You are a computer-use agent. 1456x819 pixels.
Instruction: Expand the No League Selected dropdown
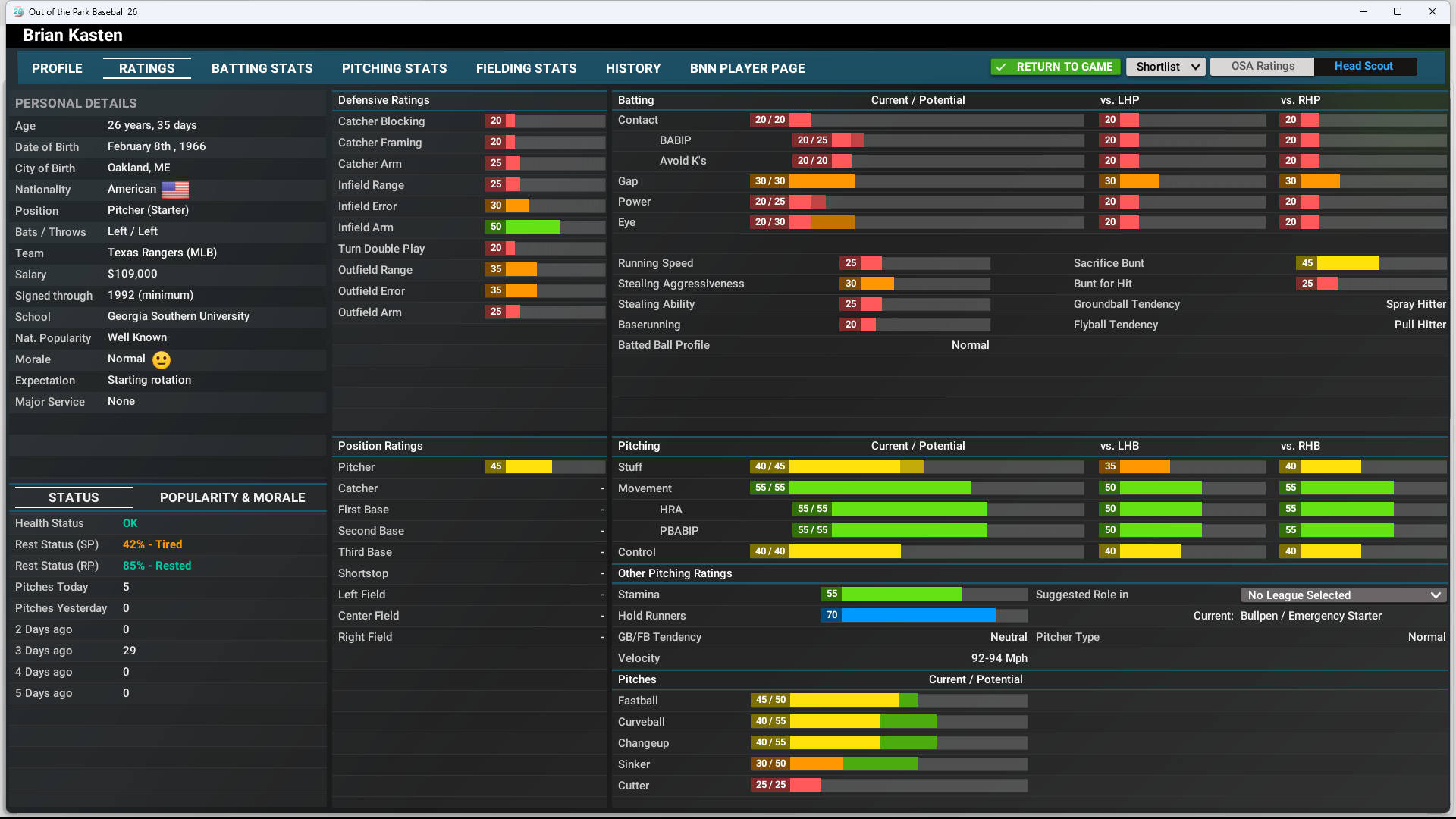point(1343,595)
